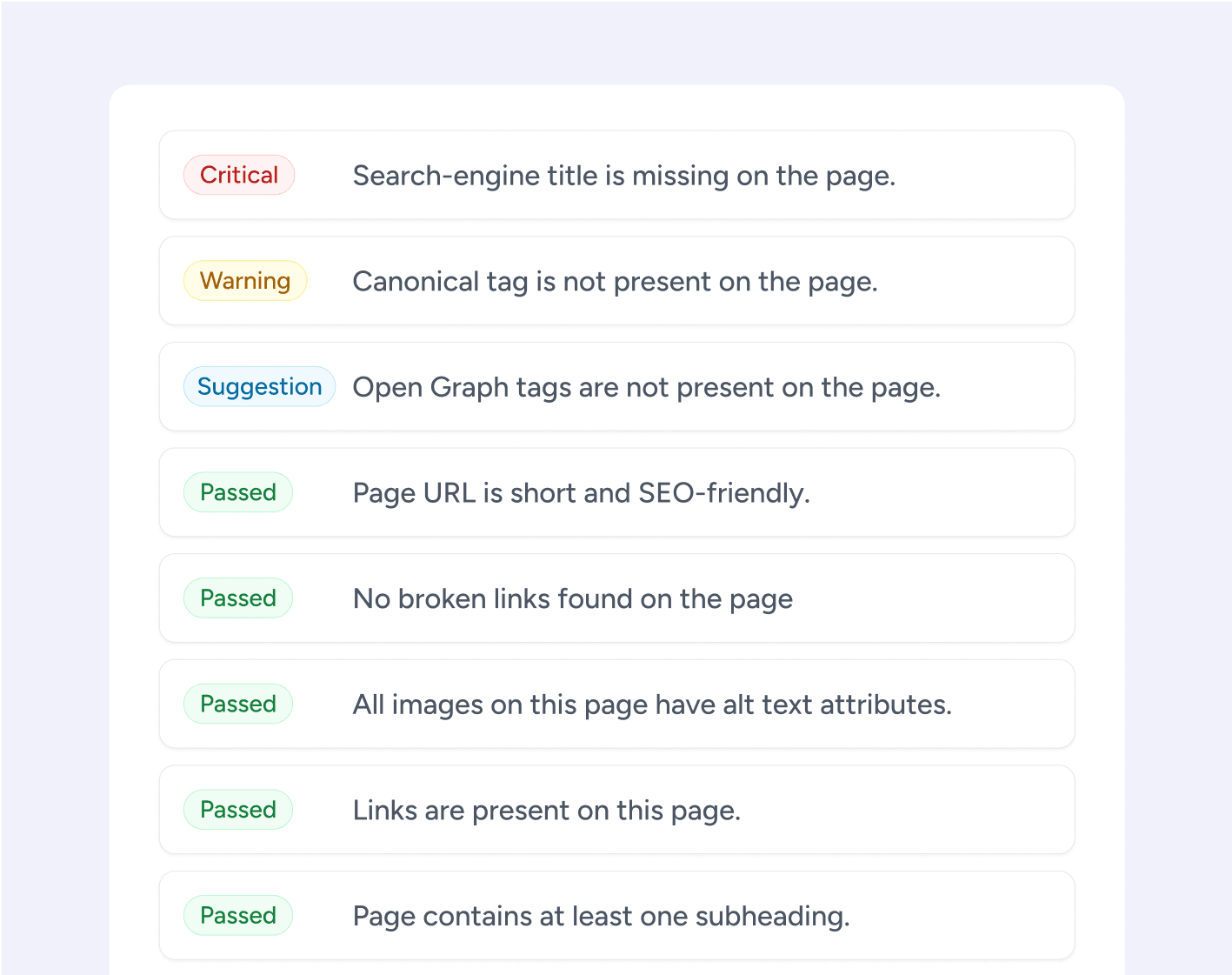Viewport: 1232px width, 975px height.
Task: Click Passed badge beside subheading check
Action: tap(238, 916)
